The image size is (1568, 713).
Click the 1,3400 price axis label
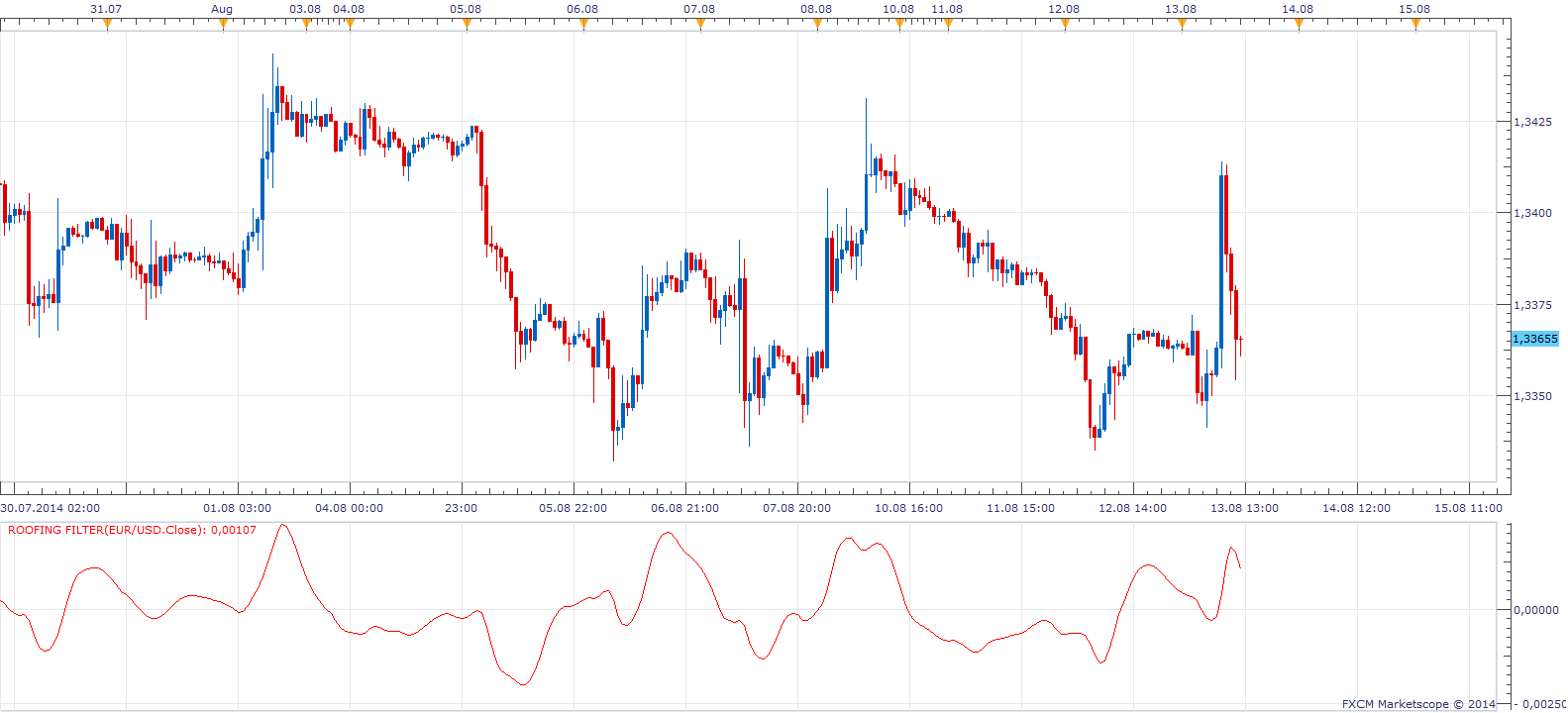click(x=1532, y=213)
